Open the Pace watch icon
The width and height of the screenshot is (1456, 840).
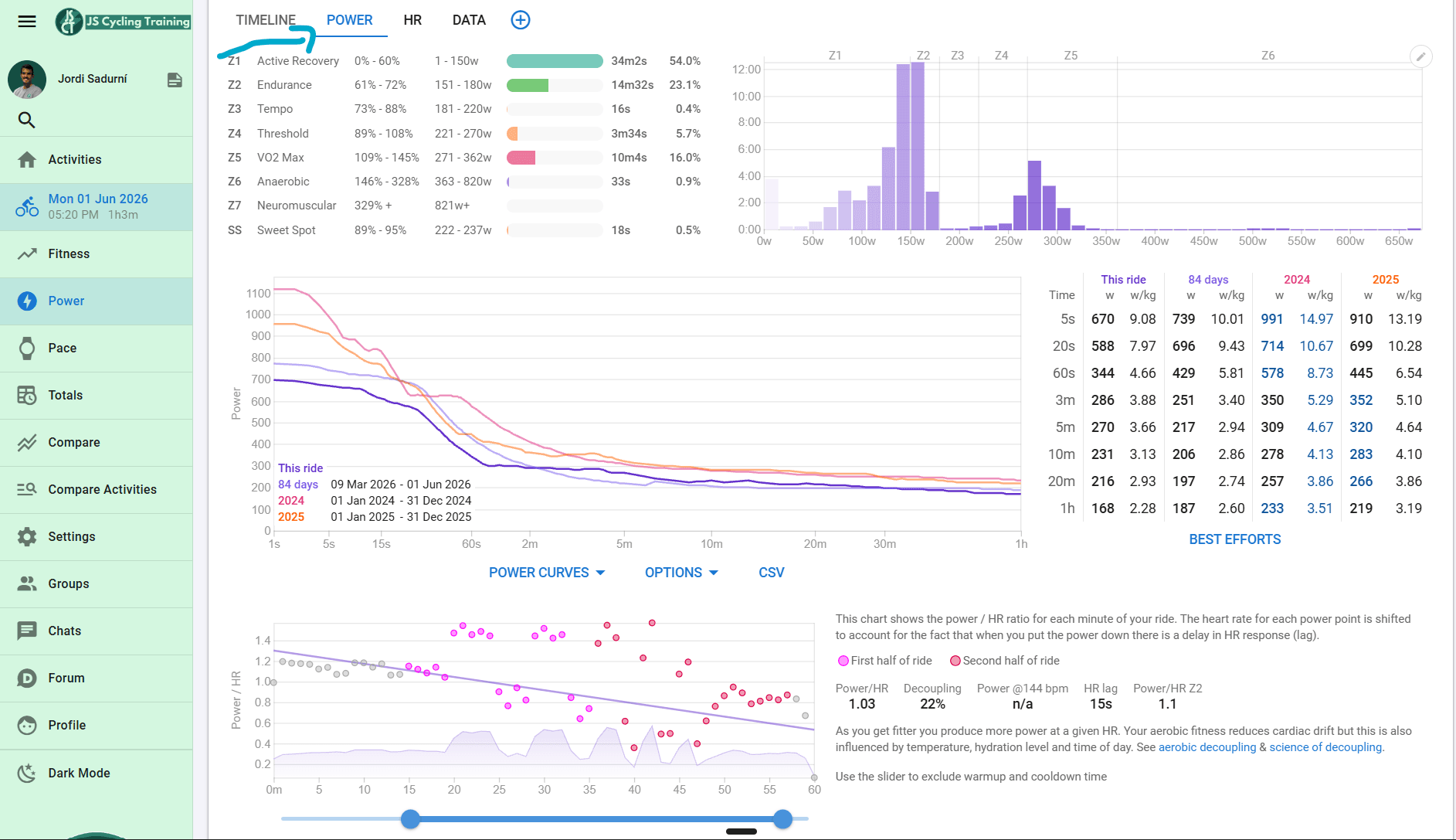(x=27, y=348)
